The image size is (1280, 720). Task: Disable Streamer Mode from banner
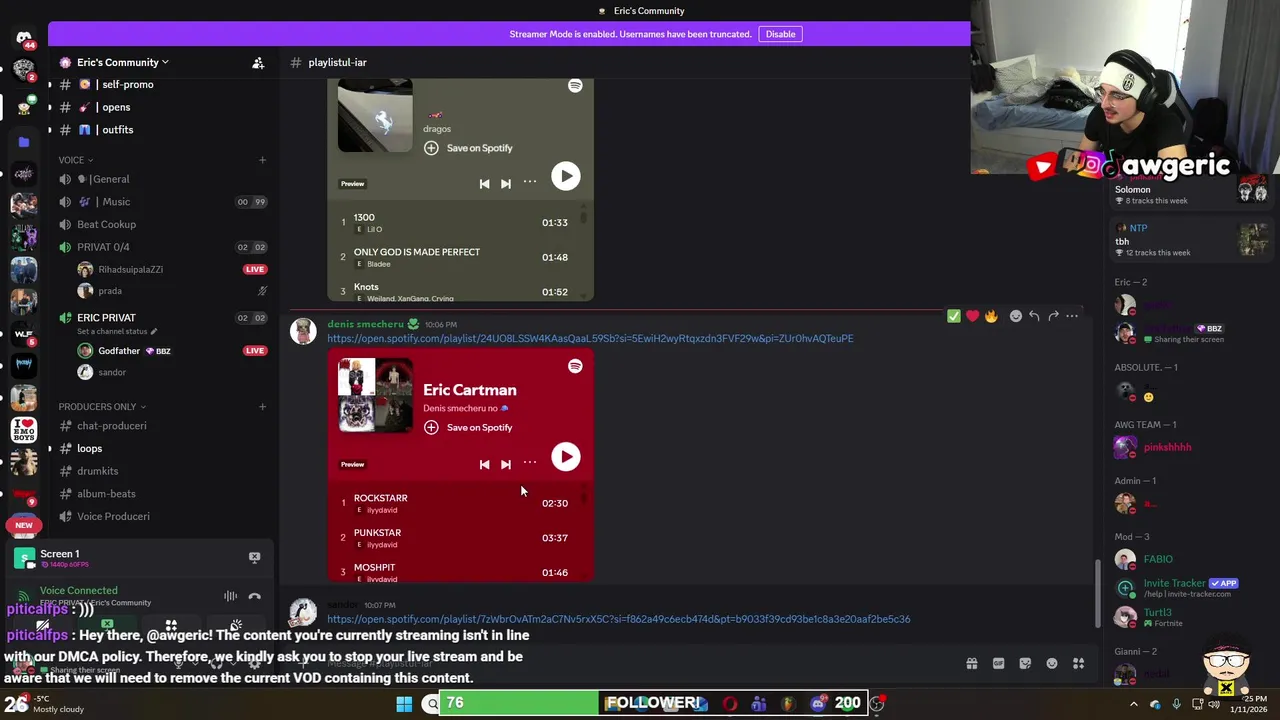(780, 34)
